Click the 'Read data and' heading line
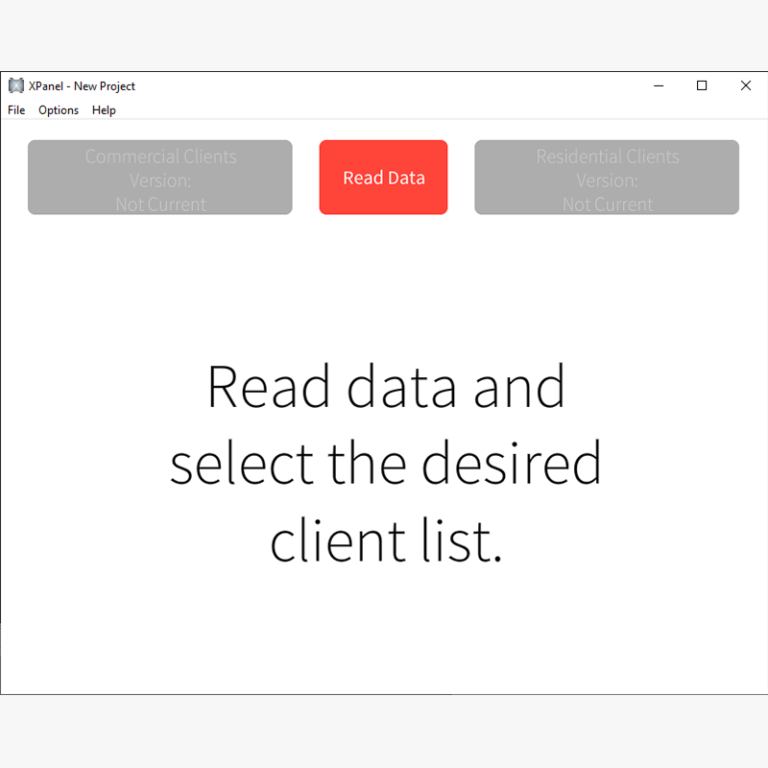Screen dimensions: 768x768 385,388
